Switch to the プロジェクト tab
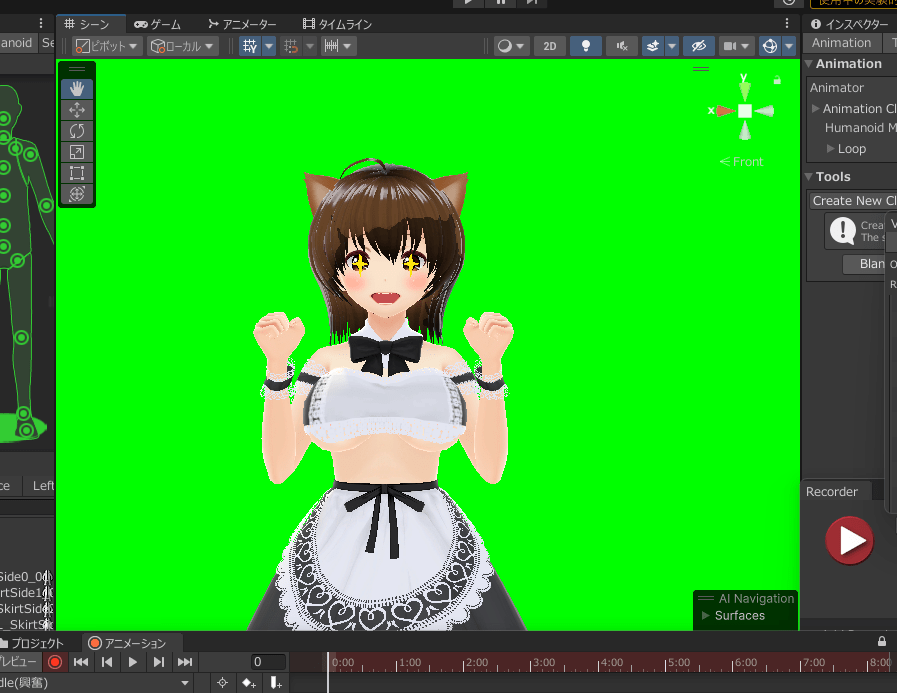 pyautogui.click(x=34, y=643)
